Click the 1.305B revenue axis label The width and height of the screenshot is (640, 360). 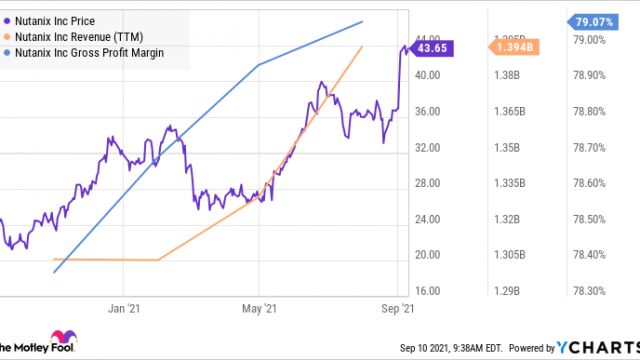click(x=509, y=255)
